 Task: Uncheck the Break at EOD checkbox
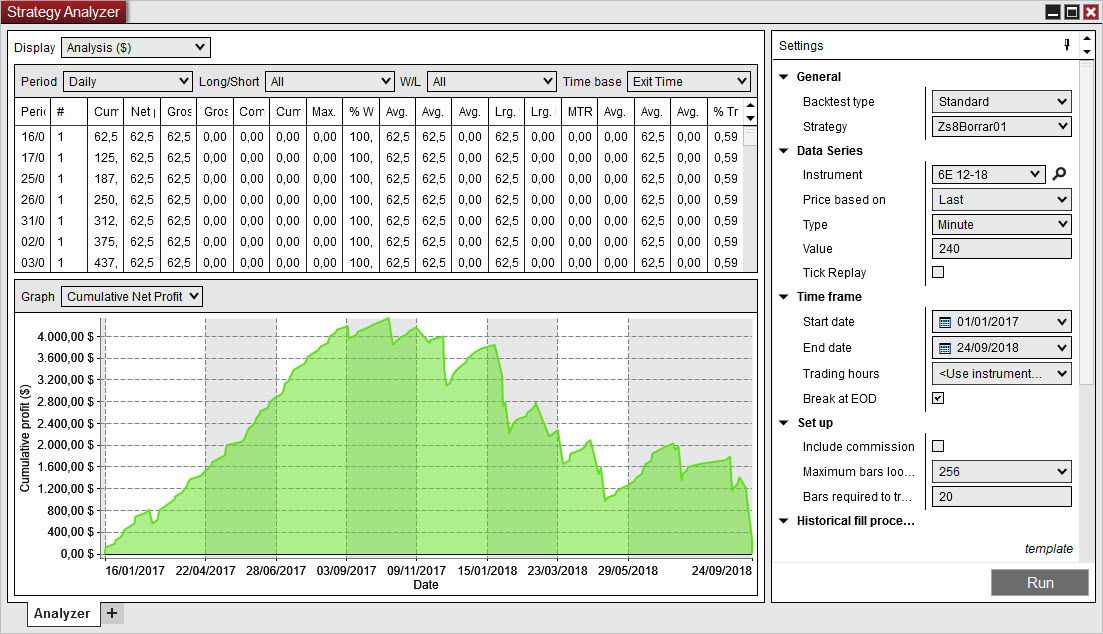(x=938, y=398)
